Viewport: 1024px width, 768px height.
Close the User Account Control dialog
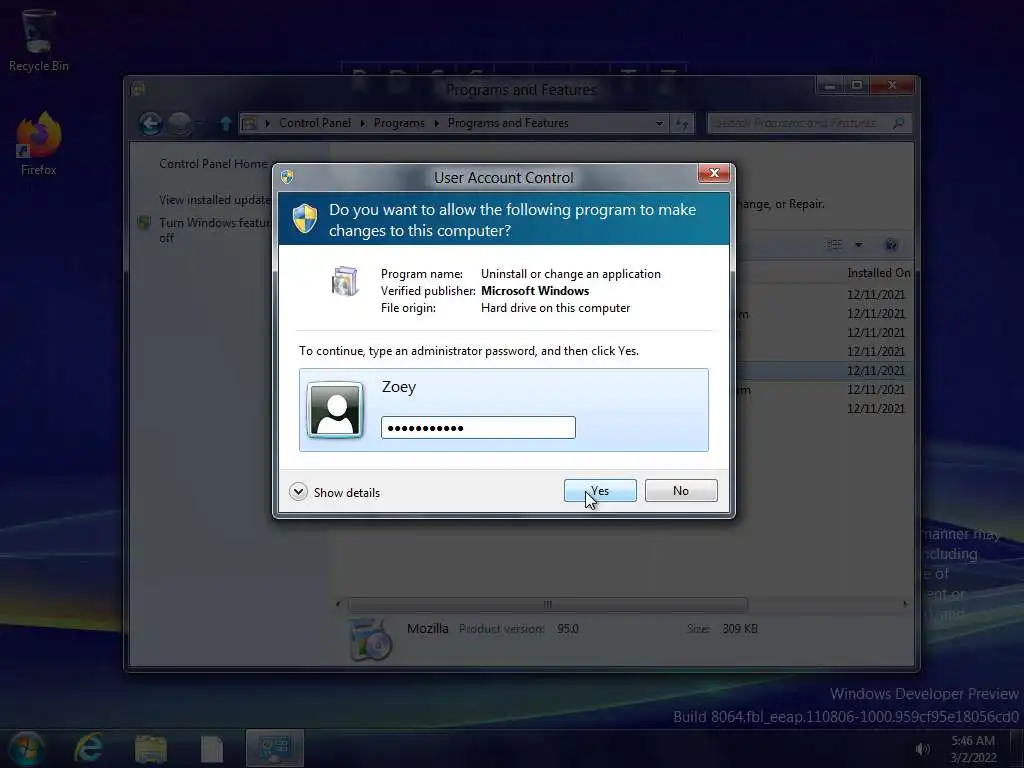(x=714, y=173)
